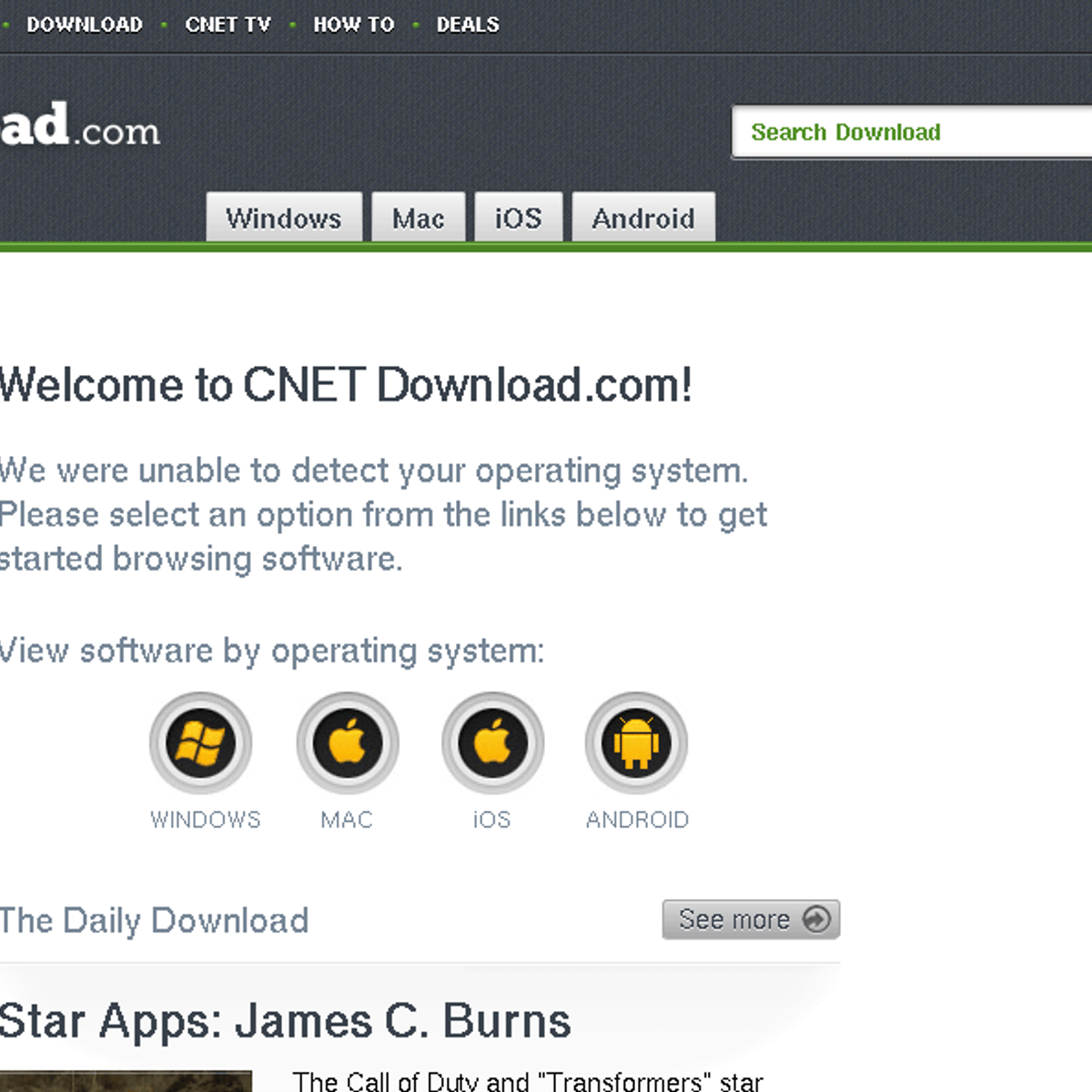Click the Mac apple icon

coord(347,743)
